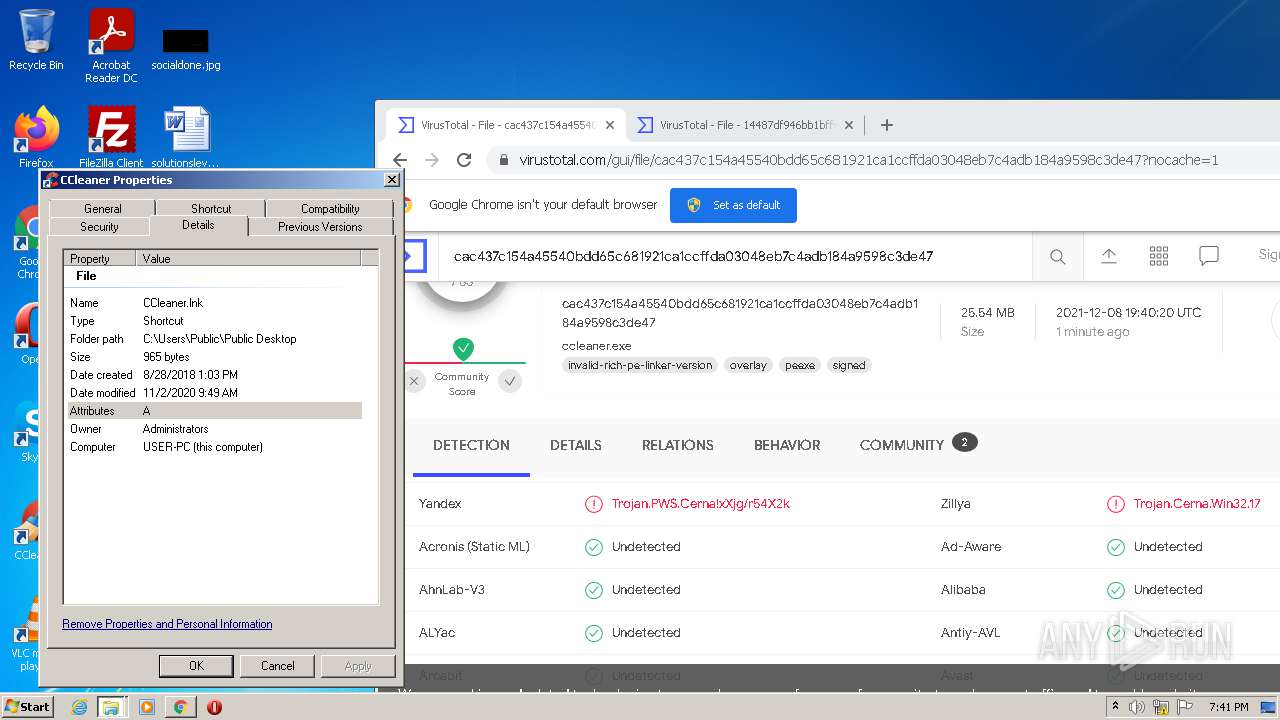The height and width of the screenshot is (720, 1280).
Task: Click Set as default Chrome button
Action: click(x=733, y=205)
